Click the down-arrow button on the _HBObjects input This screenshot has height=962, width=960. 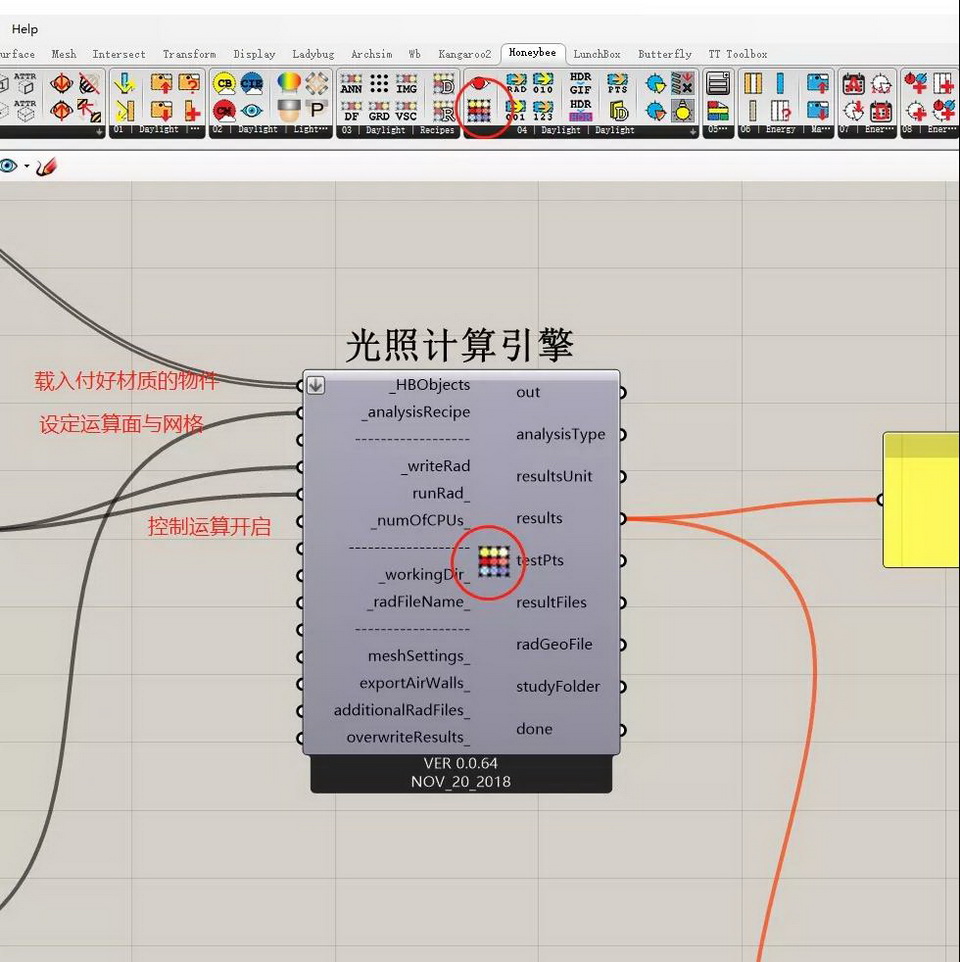pos(316,385)
